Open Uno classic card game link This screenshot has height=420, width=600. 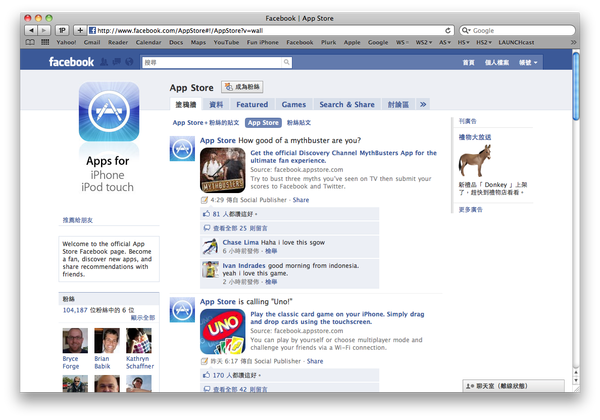coord(338,318)
